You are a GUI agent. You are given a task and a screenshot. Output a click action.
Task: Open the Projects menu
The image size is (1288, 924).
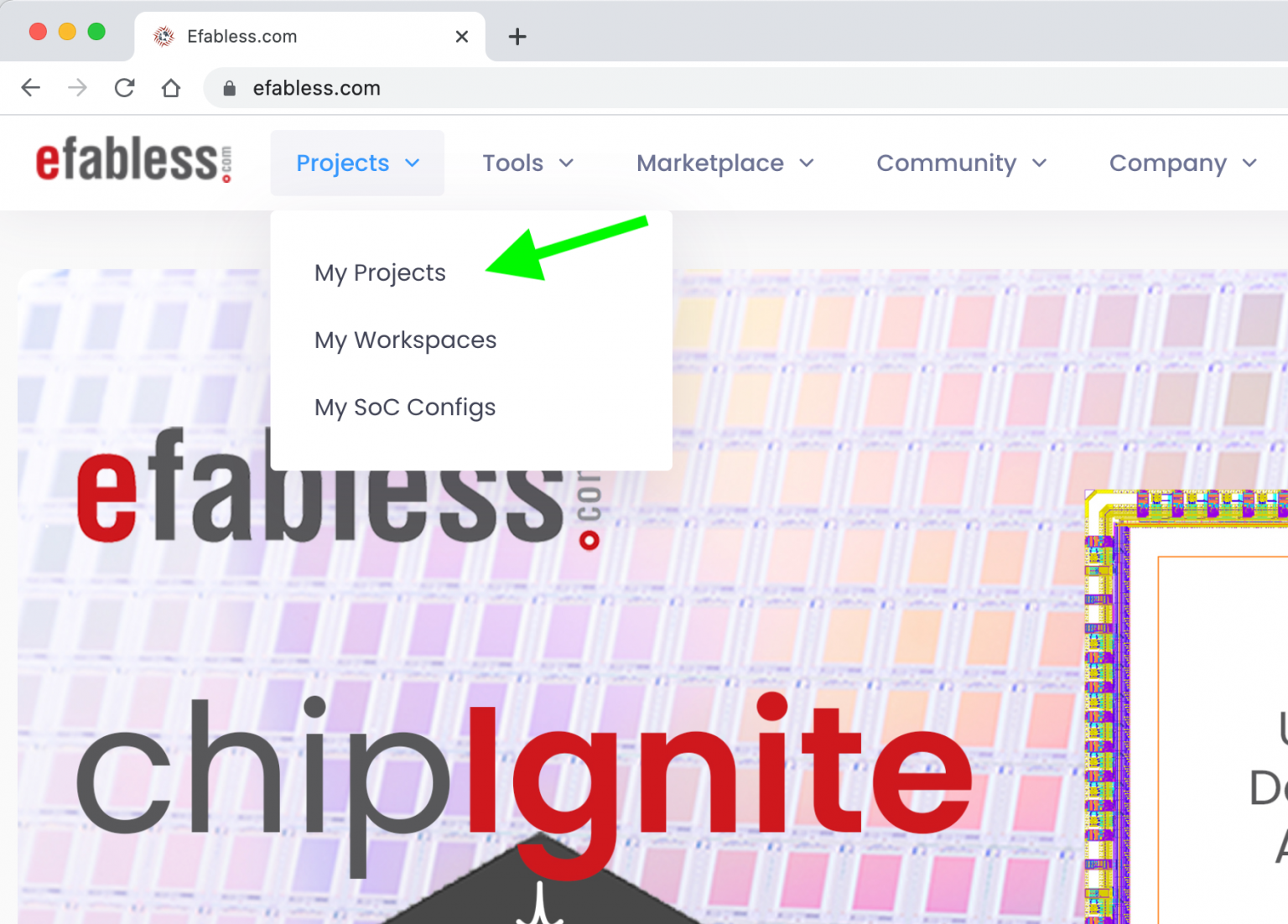(x=357, y=163)
